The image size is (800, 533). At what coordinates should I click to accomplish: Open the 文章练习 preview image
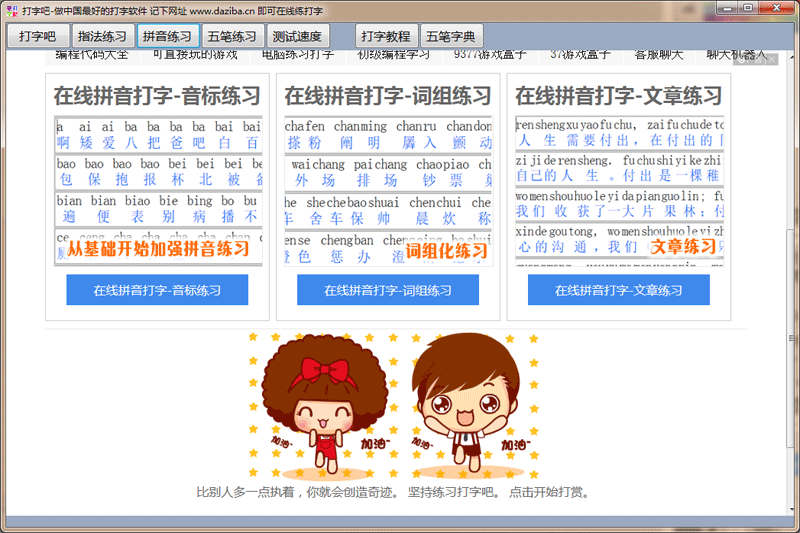tap(619, 191)
